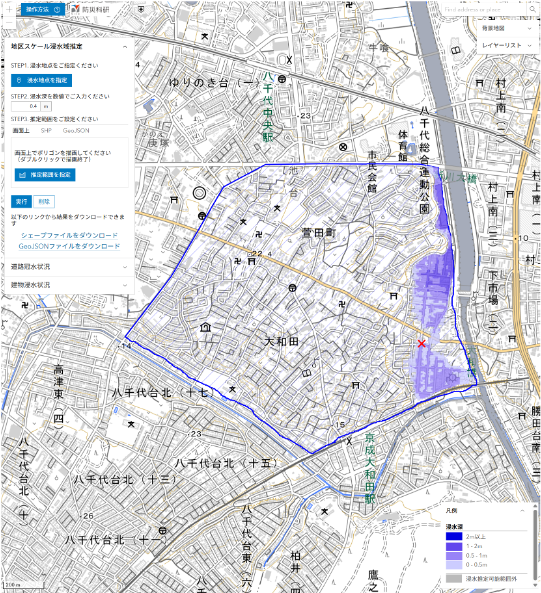Image resolution: width=541 pixels, height=593 pixels.
Task: Click the red X flood point marker
Action: click(x=422, y=343)
